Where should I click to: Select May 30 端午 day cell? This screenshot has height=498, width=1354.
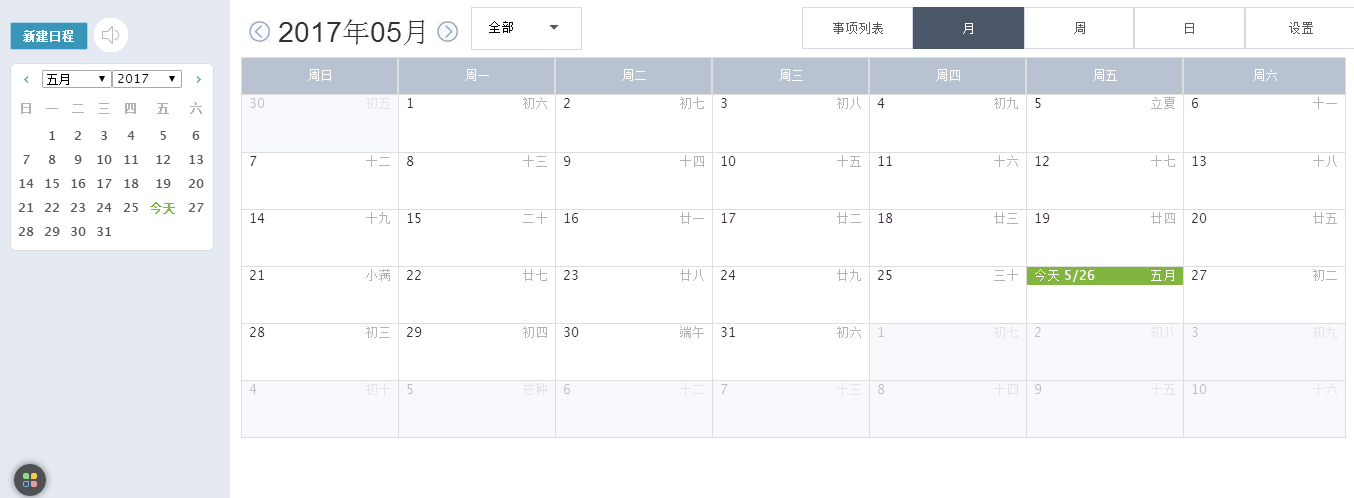(633, 351)
